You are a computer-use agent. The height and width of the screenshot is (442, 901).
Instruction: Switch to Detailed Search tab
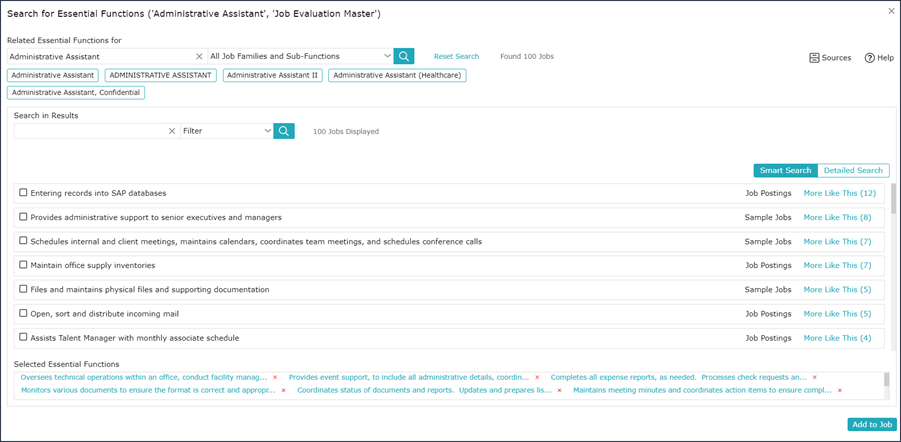click(x=853, y=170)
